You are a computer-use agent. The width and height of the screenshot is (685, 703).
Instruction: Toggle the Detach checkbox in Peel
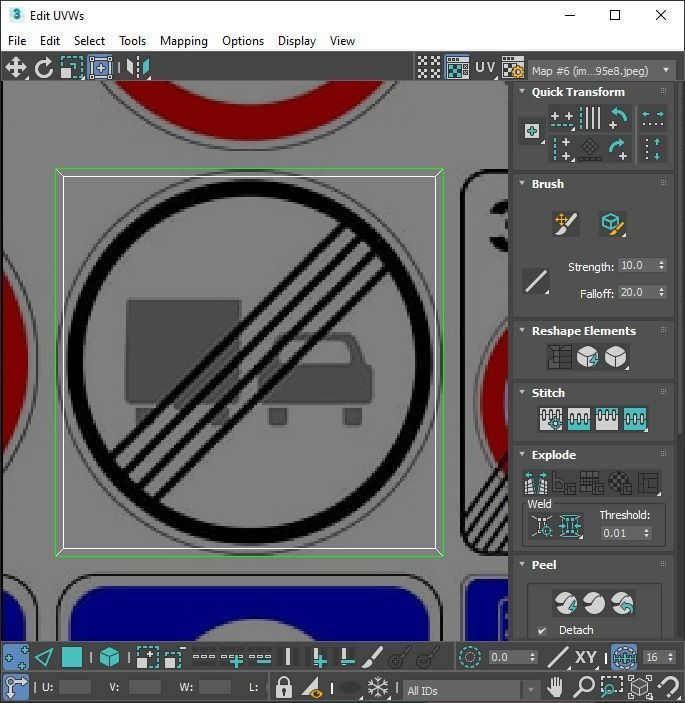[x=542, y=631]
